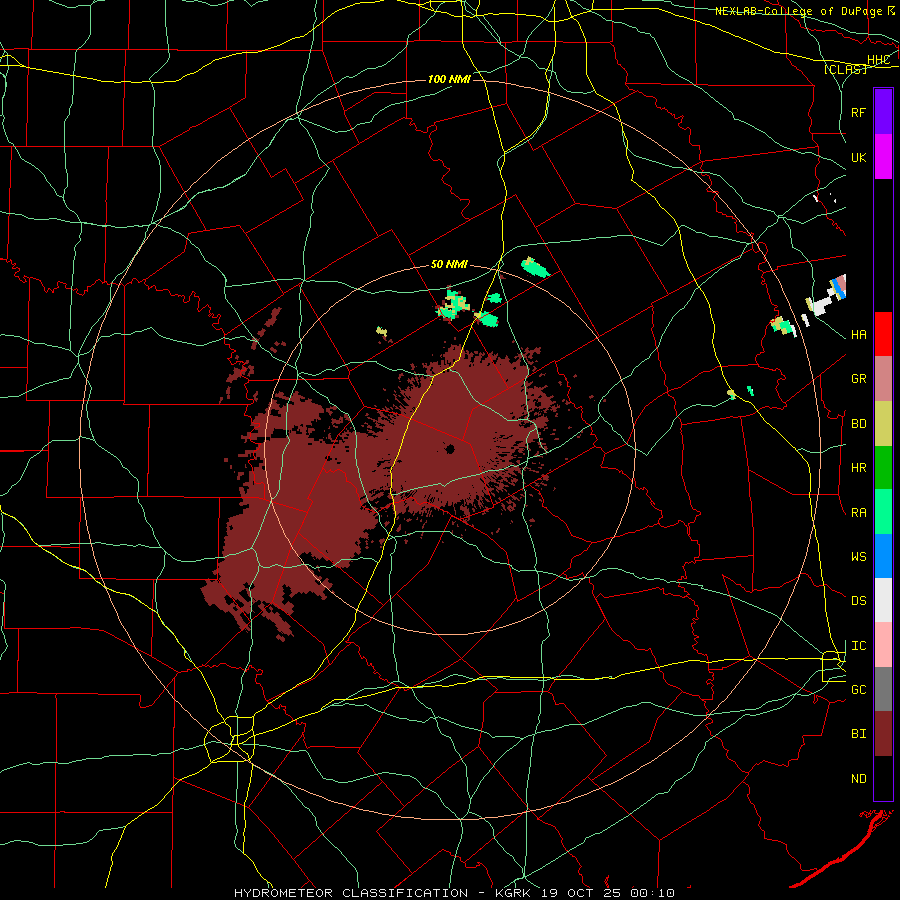This screenshot has height=900, width=900.
Task: Click the UK legend label
Action: point(858,157)
